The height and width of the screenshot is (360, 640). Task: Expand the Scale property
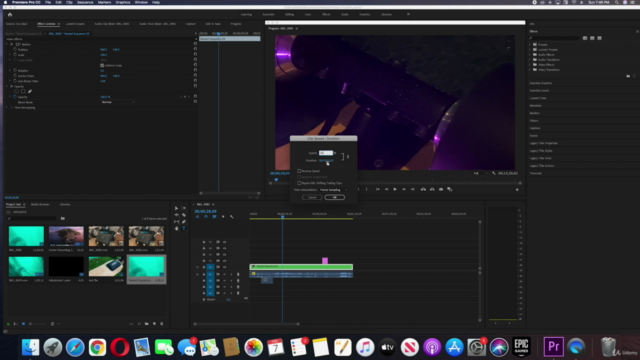(x=10, y=55)
